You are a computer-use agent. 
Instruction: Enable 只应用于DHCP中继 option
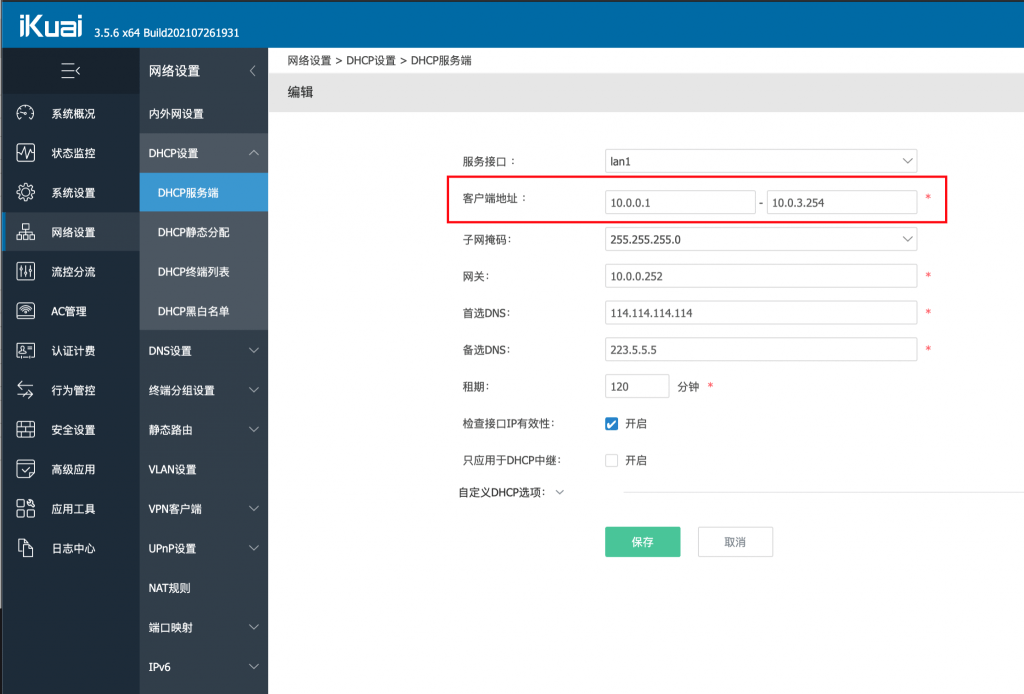click(611, 460)
